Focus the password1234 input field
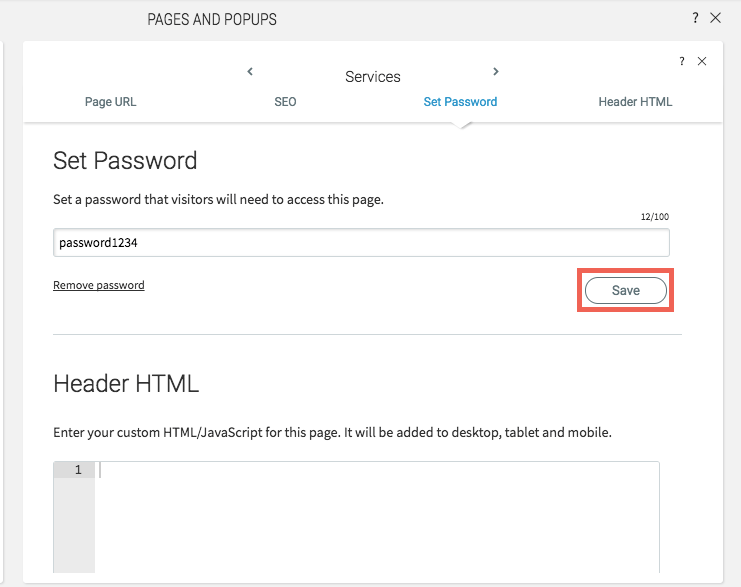The height and width of the screenshot is (587, 741). click(361, 242)
